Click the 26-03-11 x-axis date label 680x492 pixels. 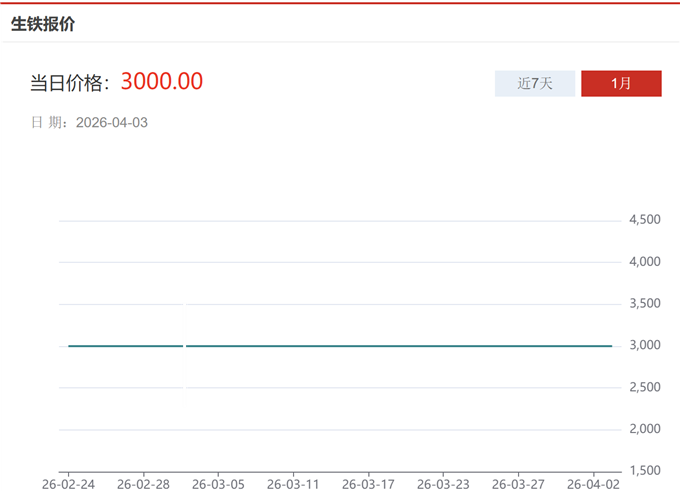click(x=294, y=484)
